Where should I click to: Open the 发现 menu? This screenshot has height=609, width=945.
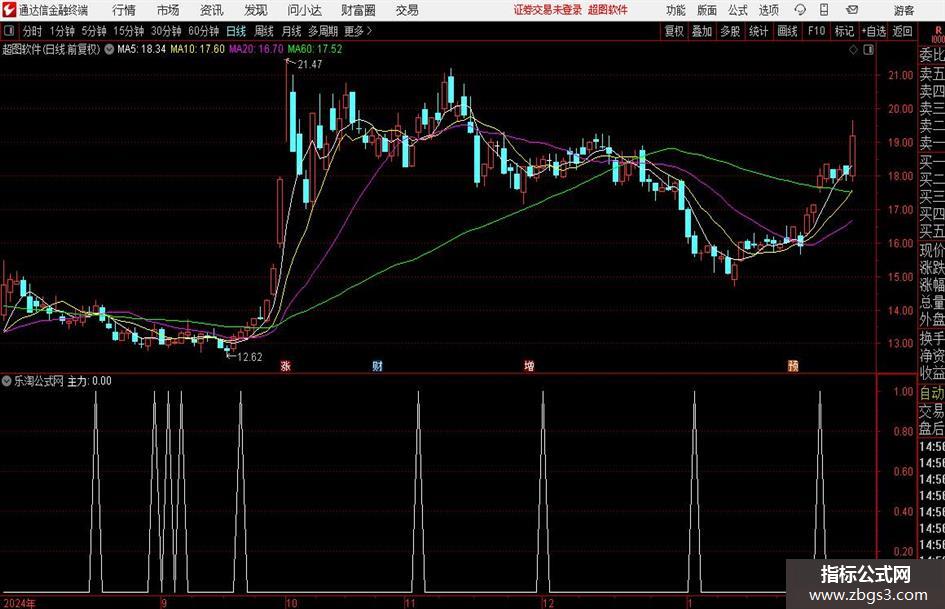click(x=256, y=10)
